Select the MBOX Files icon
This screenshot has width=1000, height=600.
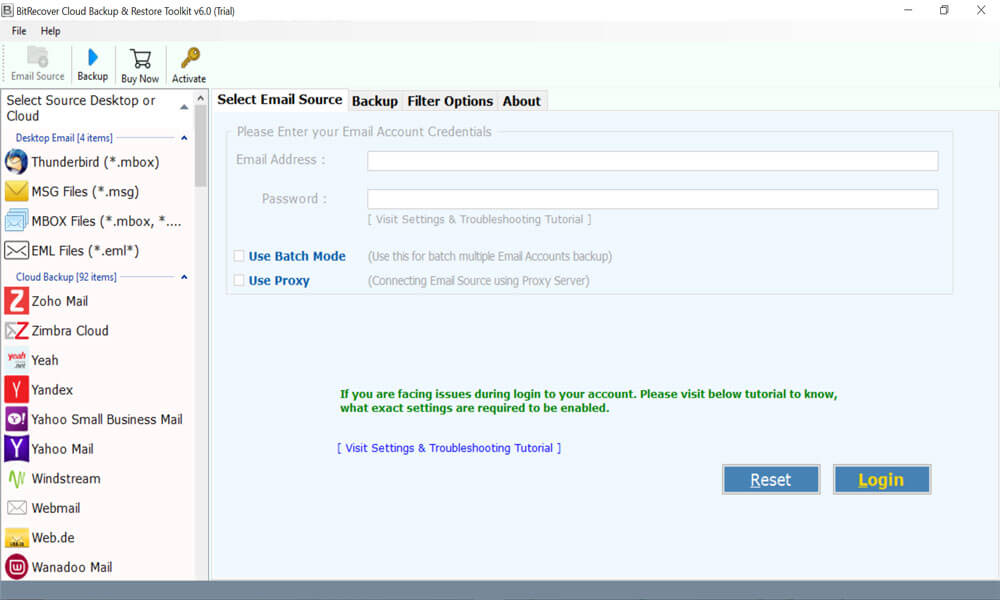16,221
